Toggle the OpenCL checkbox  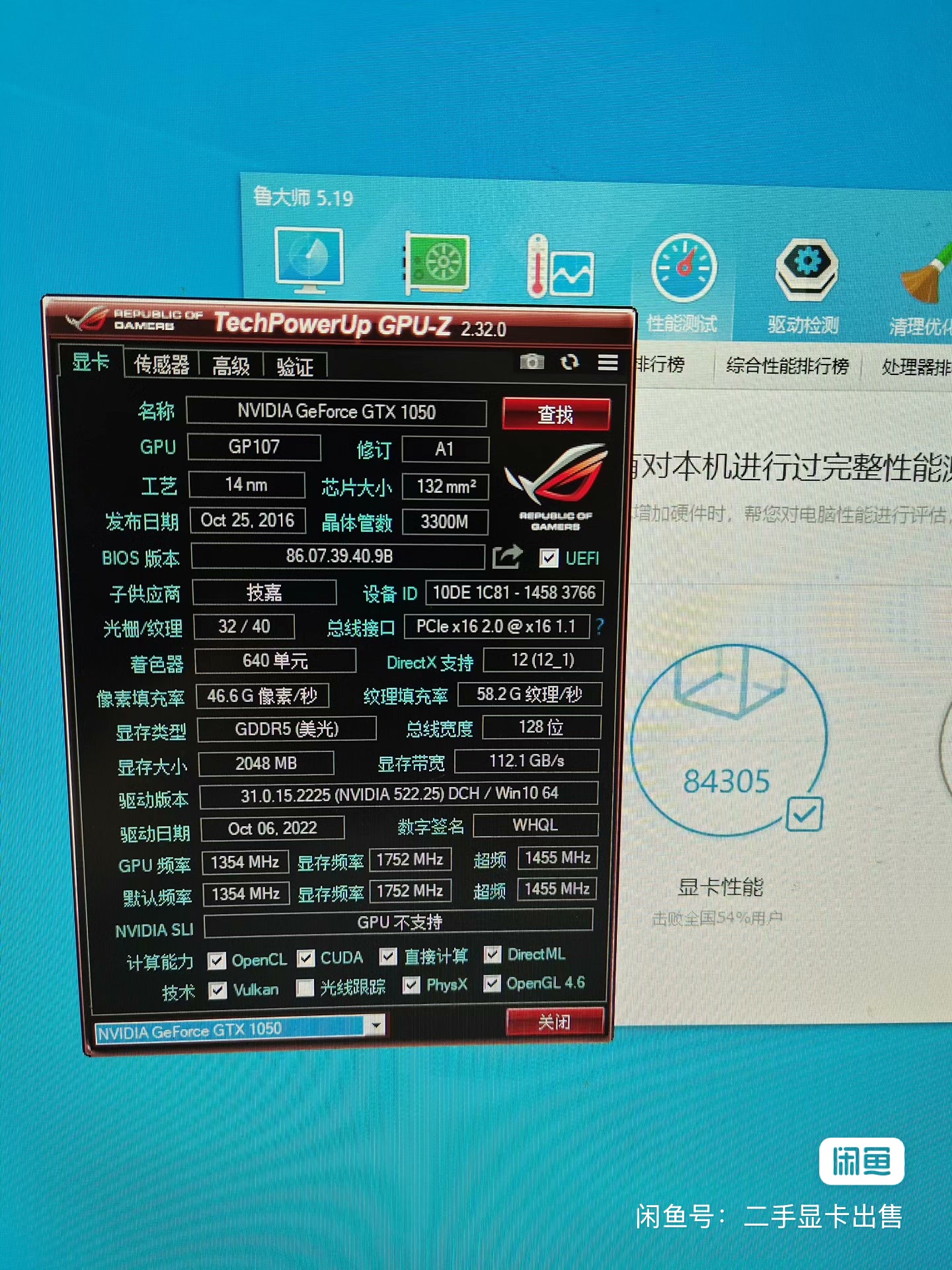217,960
